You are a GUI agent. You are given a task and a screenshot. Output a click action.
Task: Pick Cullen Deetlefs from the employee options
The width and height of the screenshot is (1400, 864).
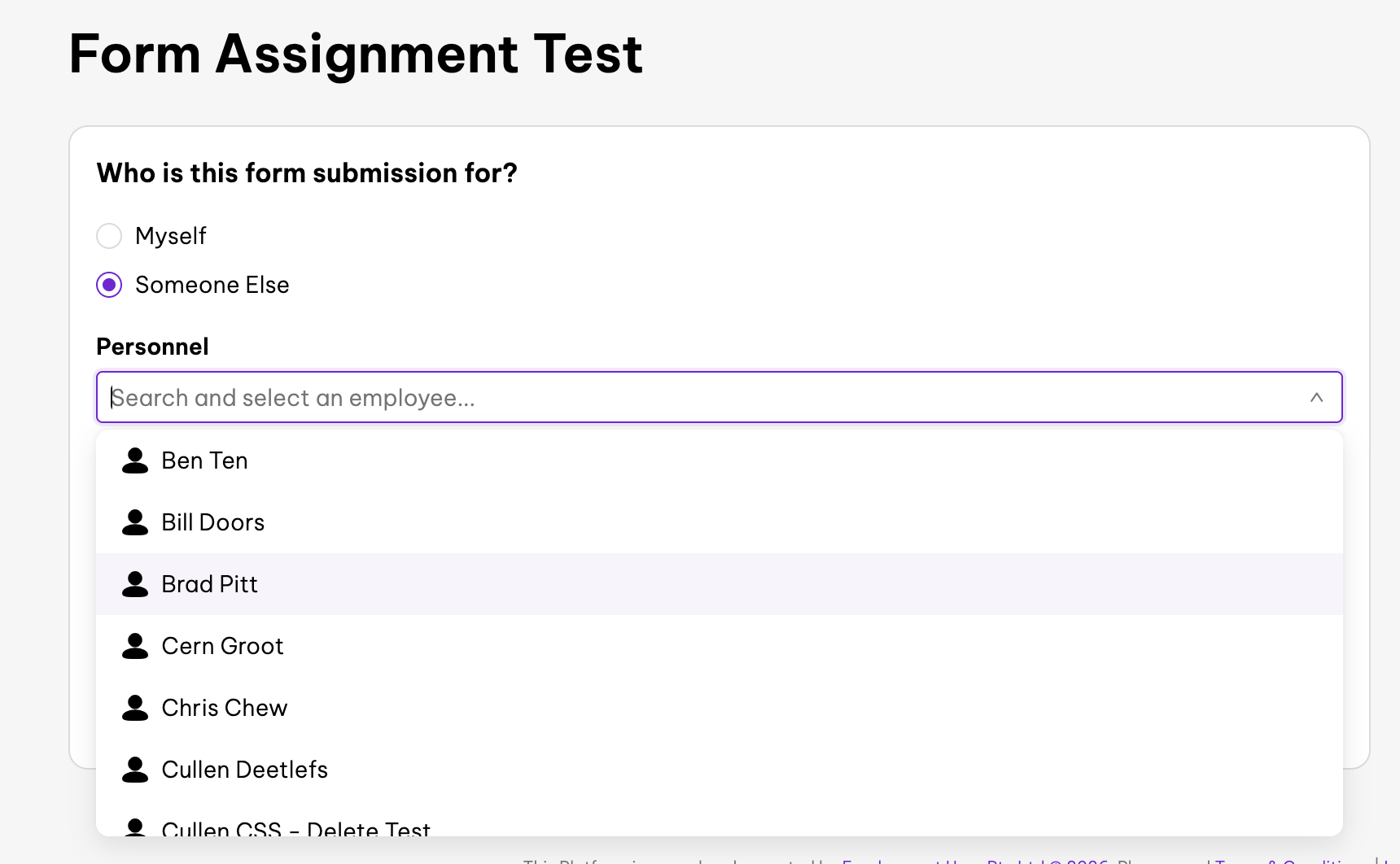click(x=245, y=770)
